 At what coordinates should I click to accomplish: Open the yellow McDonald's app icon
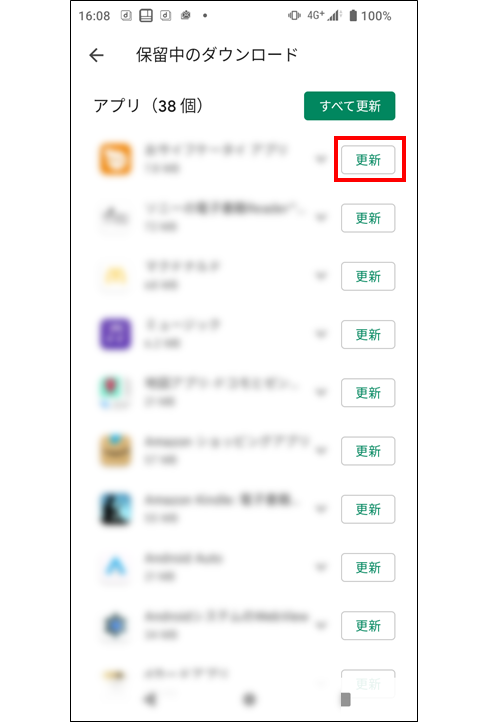pyautogui.click(x=116, y=275)
